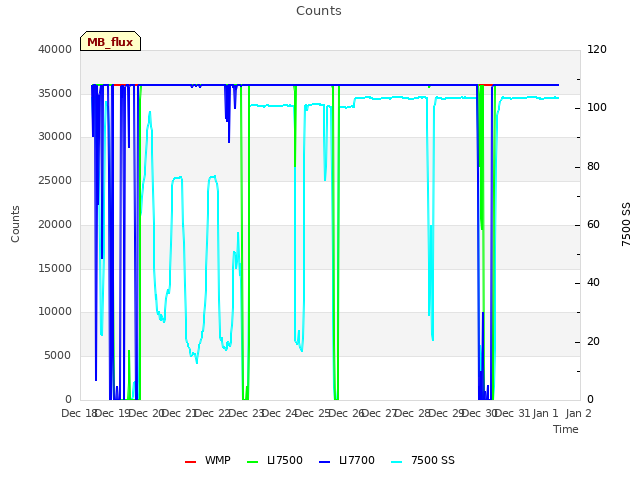Click the 35000 y-axis tick label
The image size is (640, 480).
point(55,93)
